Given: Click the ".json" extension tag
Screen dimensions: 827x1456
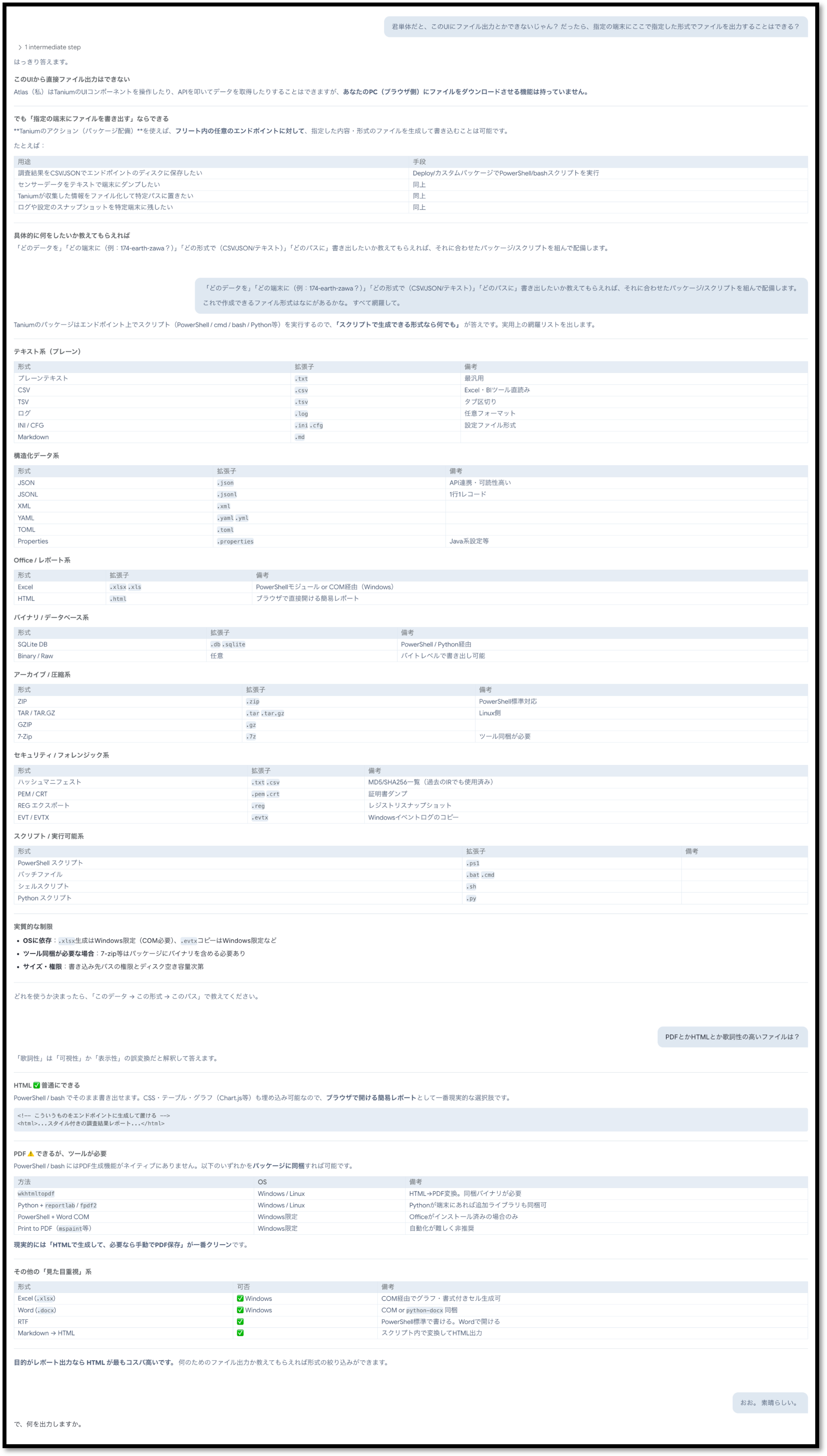Looking at the screenshot, I should [226, 483].
